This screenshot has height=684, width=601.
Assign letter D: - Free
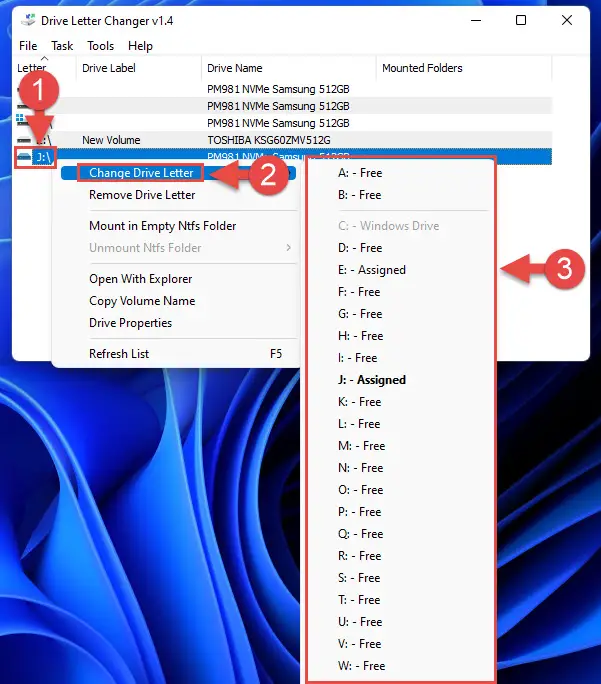coord(360,248)
